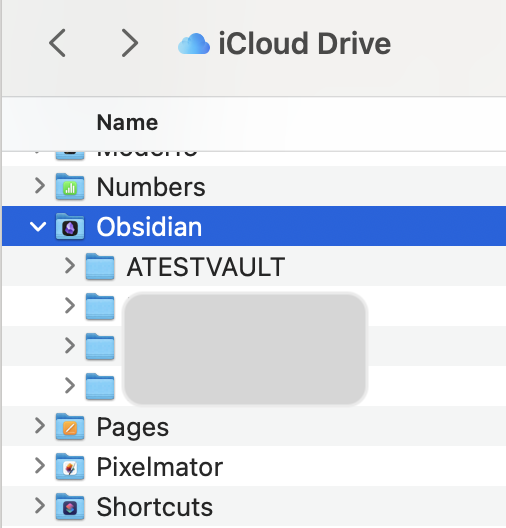Expand the Pages folder
The image size is (506, 528).
[x=40, y=426]
